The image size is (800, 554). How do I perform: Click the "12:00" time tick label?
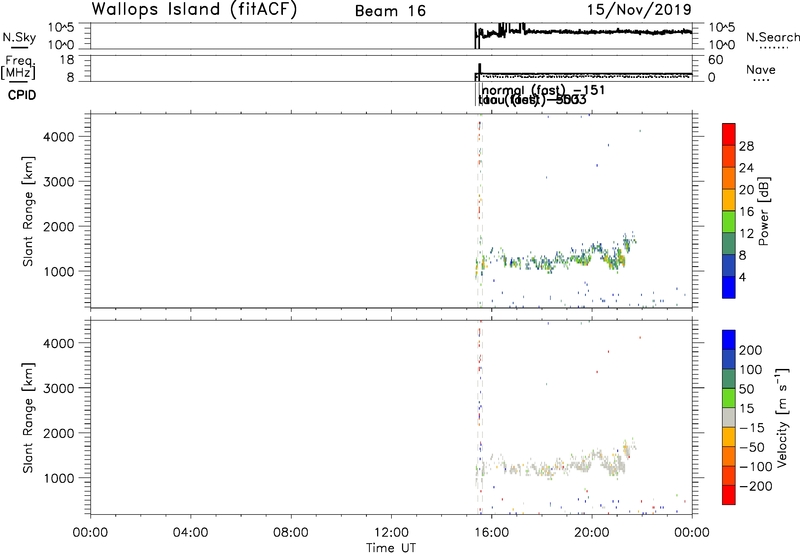pos(391,533)
